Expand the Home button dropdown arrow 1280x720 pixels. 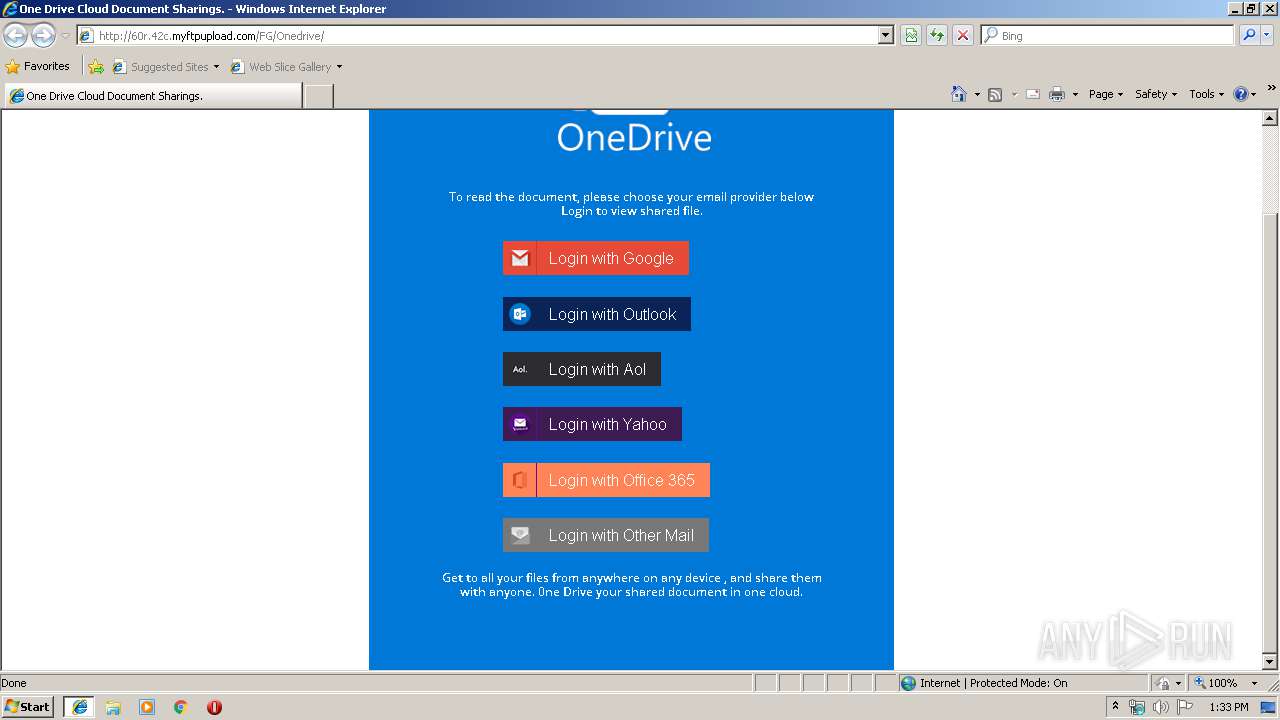click(x=977, y=94)
